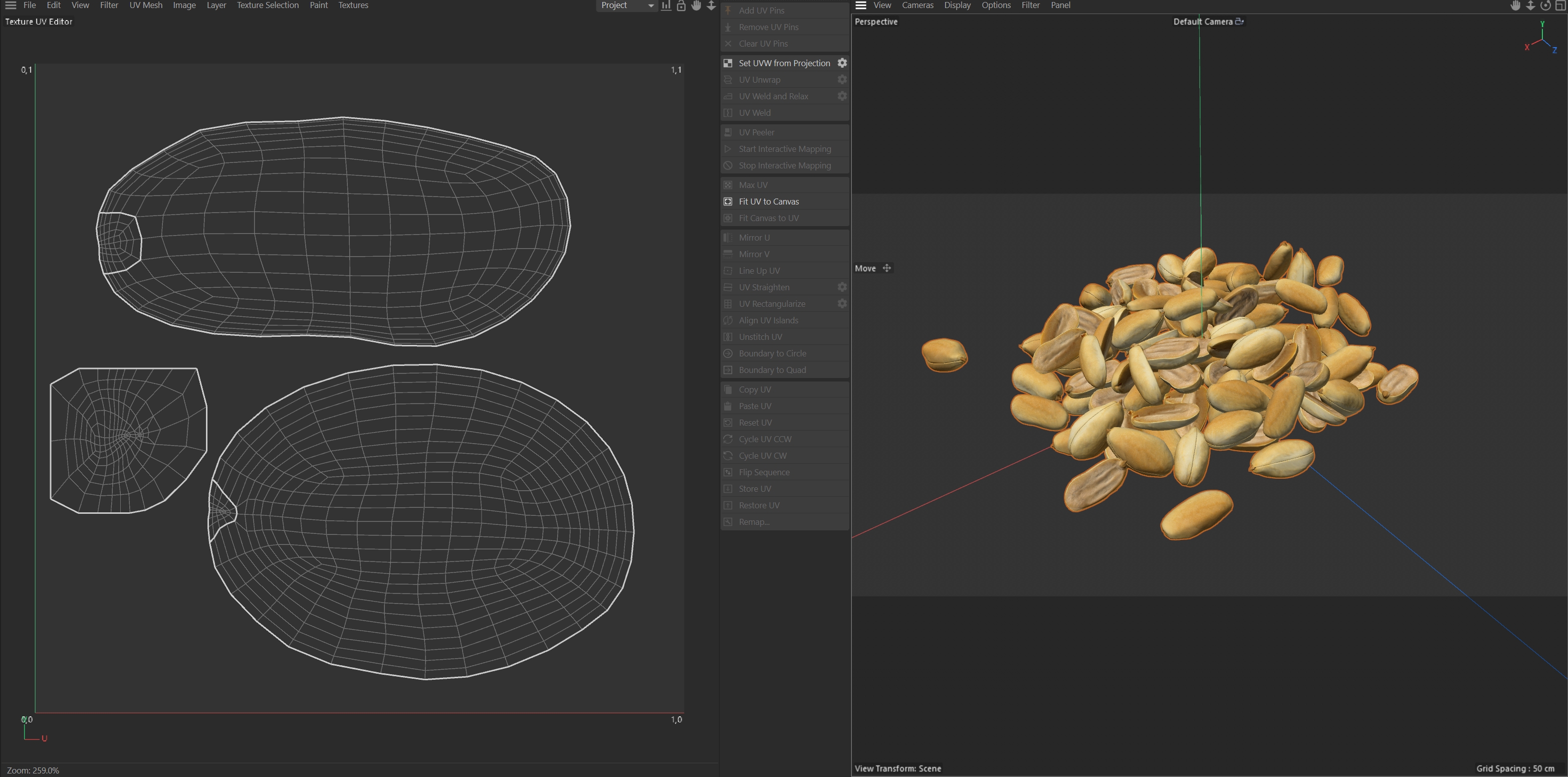Open the 3D viewport hamburger menu
The height and width of the screenshot is (777, 1568).
(861, 6)
